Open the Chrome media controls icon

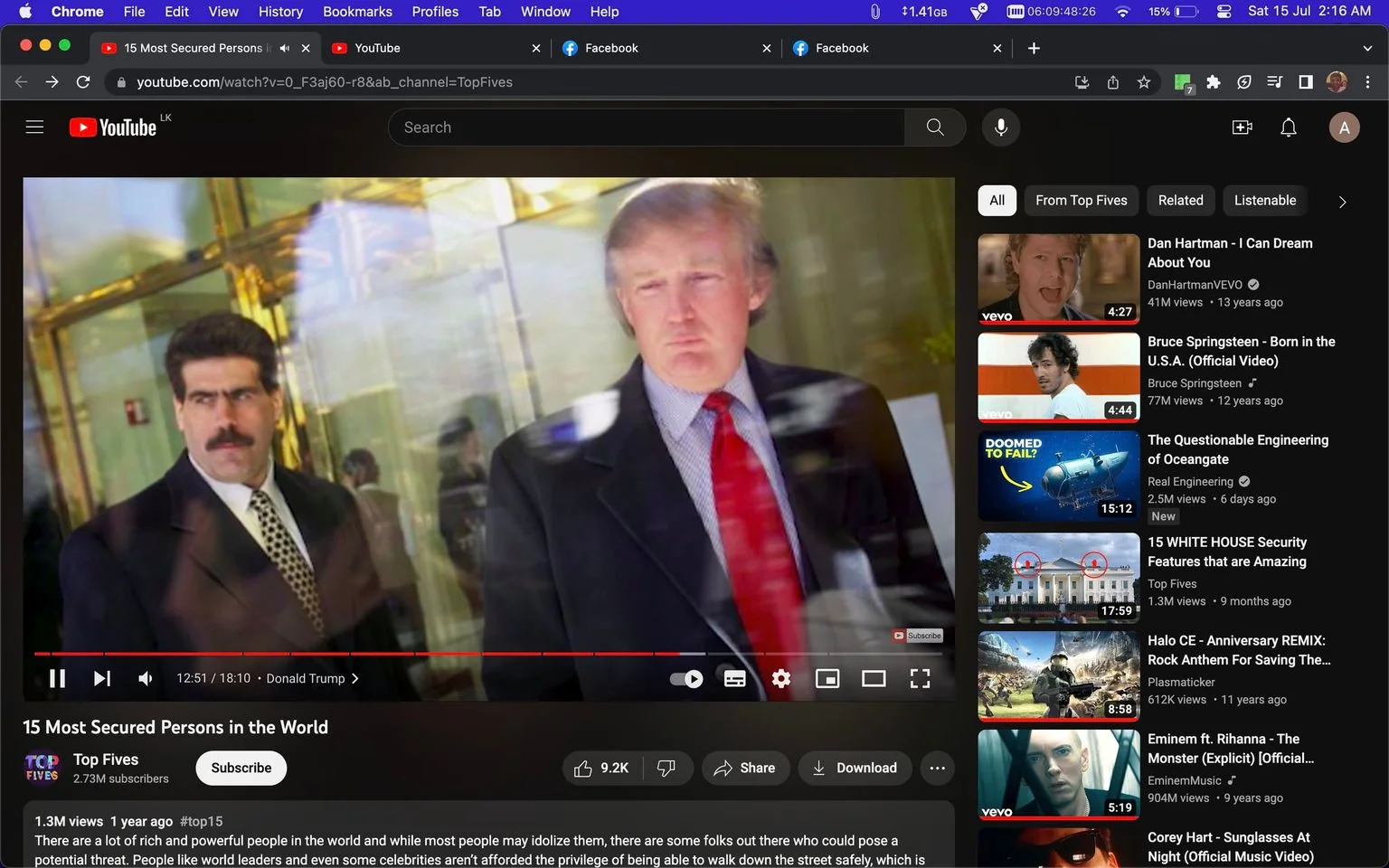point(1275,82)
